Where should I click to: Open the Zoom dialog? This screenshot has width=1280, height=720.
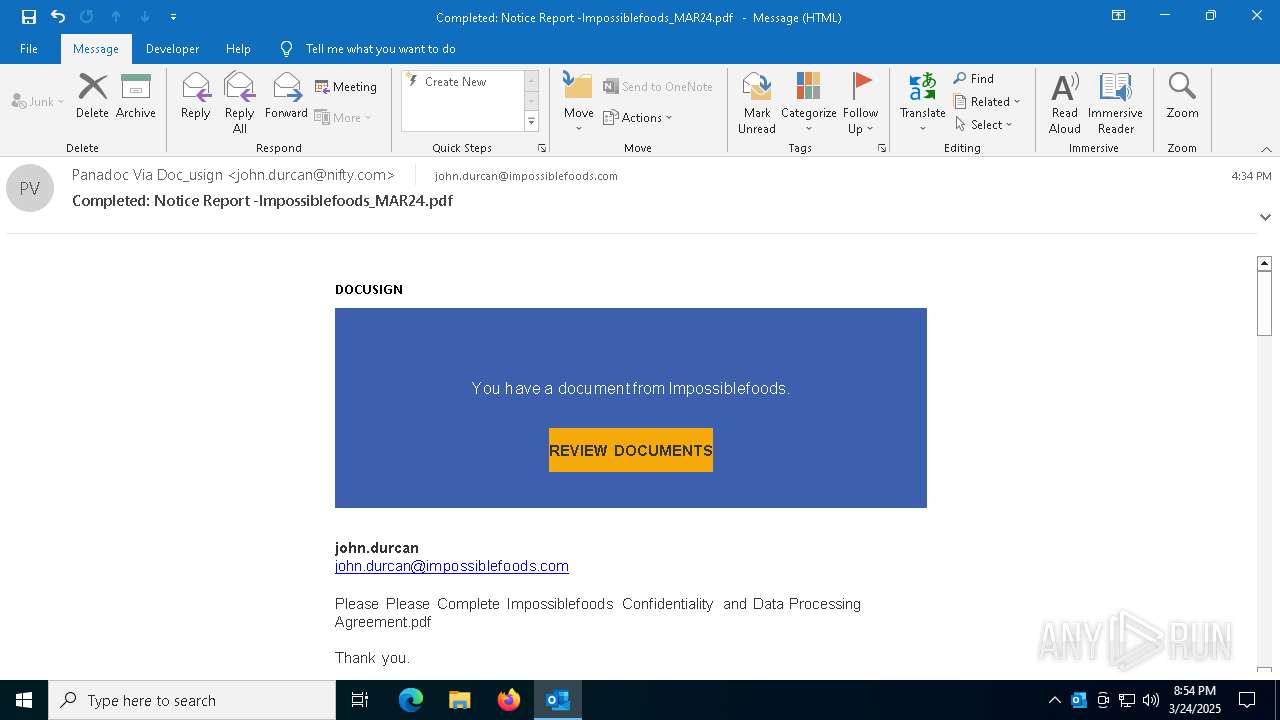(1182, 96)
